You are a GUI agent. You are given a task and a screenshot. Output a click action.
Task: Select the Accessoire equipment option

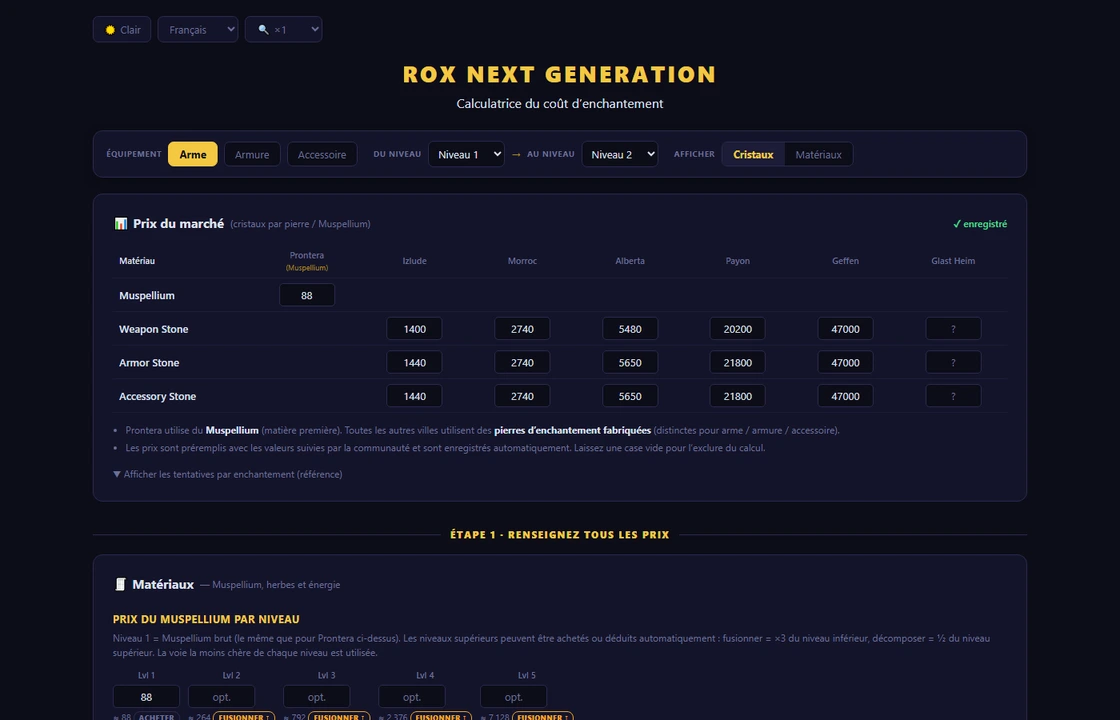pos(322,154)
